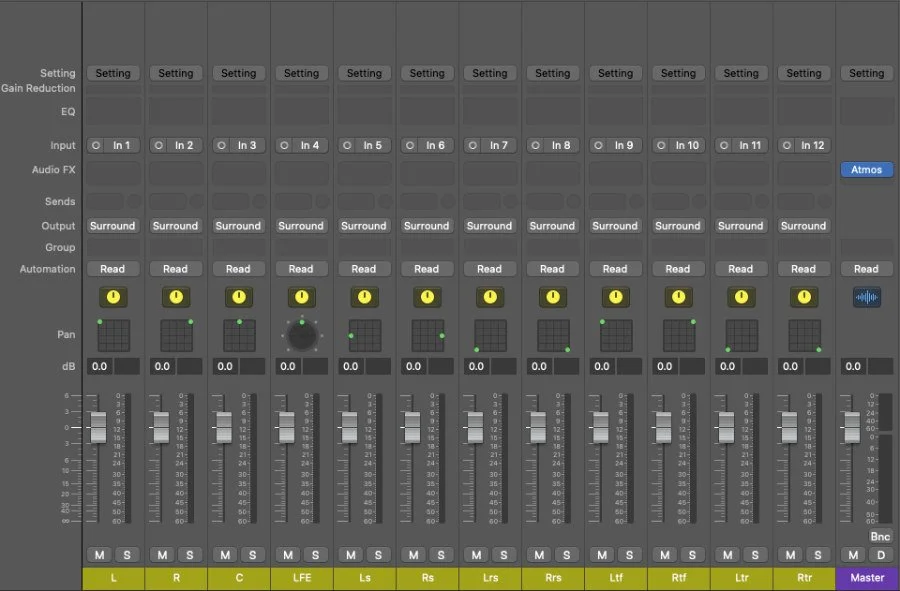Select the Lrs channel name label
900x591 pixels.
coord(490,578)
